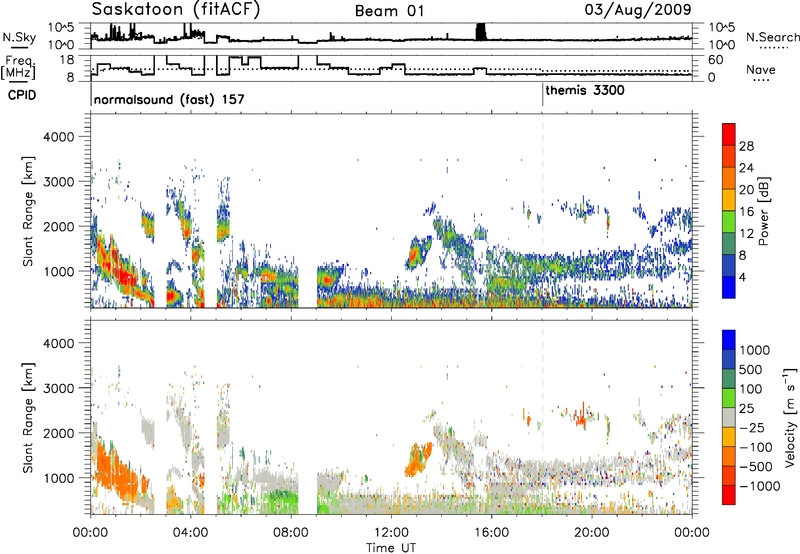Click the "4000" range tick of power panel

pos(58,137)
